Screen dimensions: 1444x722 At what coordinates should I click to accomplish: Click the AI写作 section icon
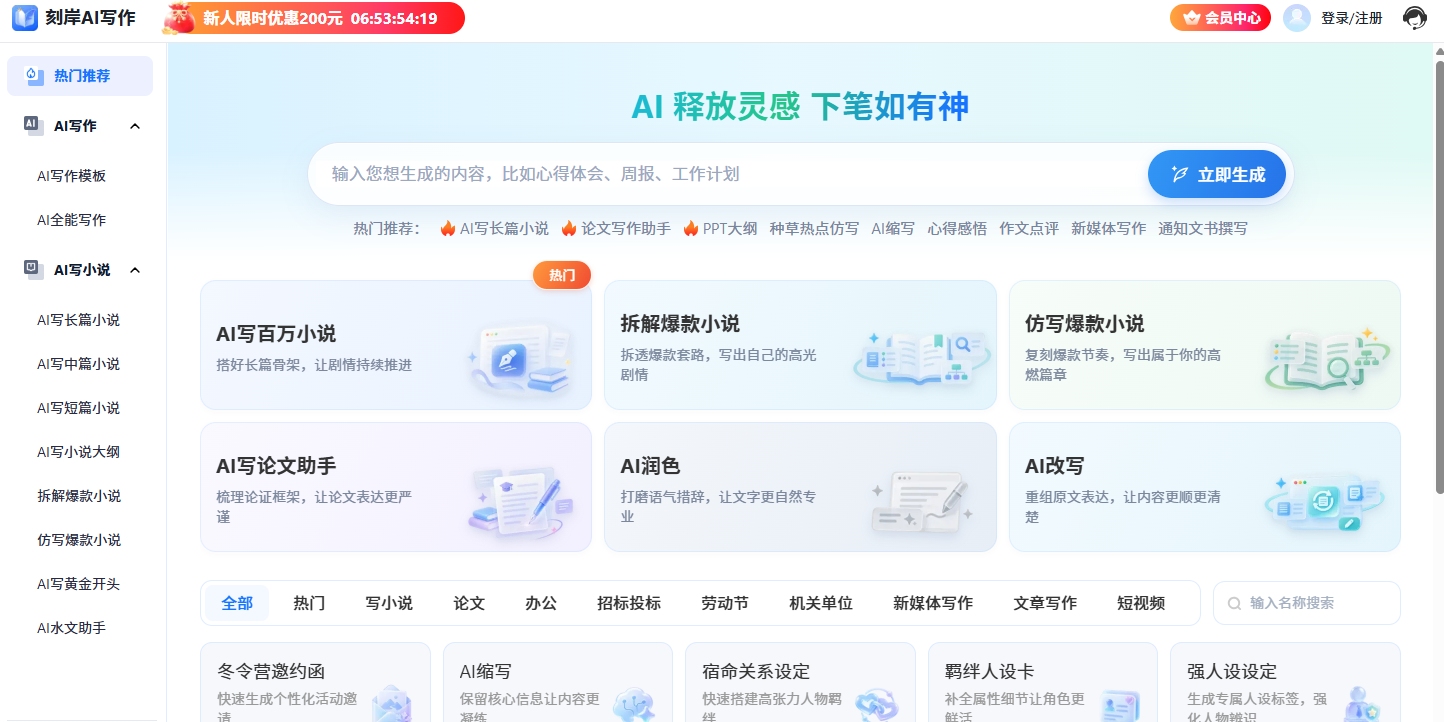33,125
